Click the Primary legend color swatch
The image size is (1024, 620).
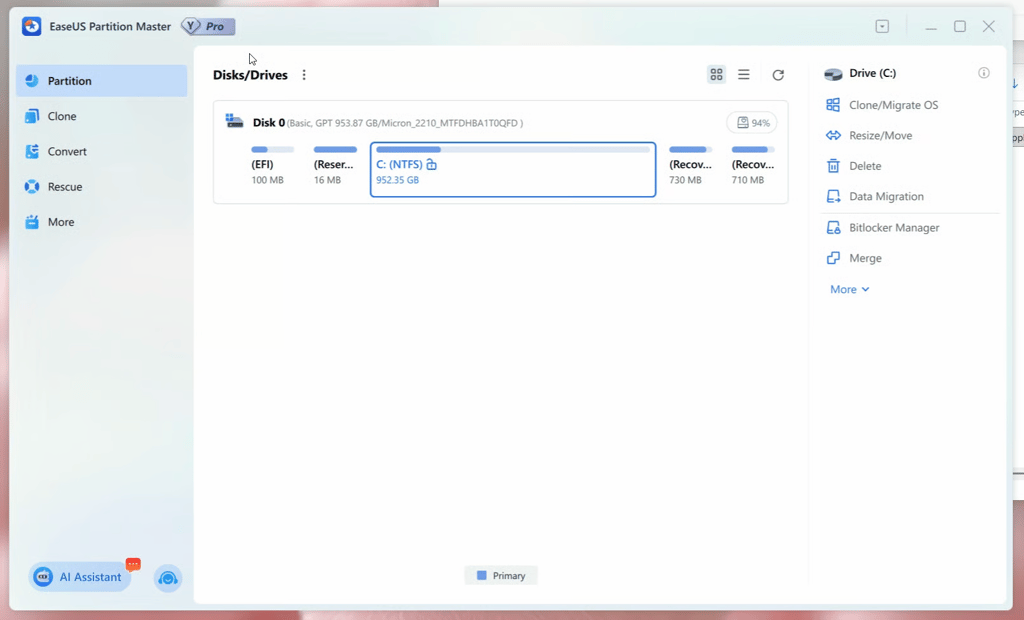click(482, 576)
